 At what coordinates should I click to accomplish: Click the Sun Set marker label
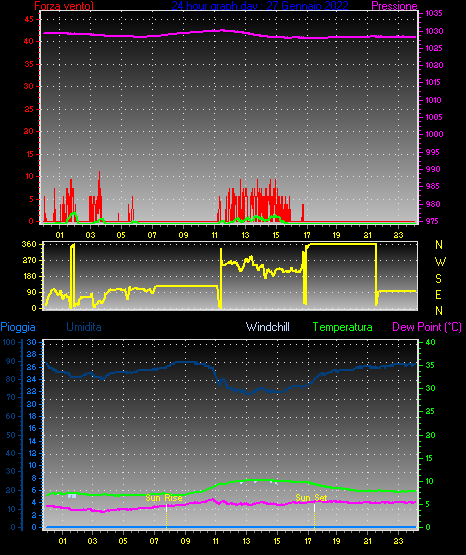[311, 498]
